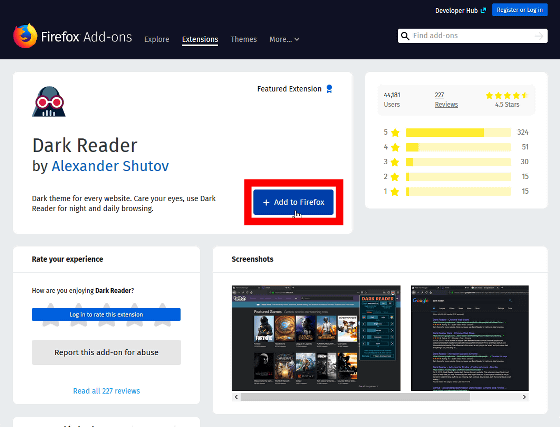Click the Dark Reader title text
Screen dimensions: 560x427
click(x=85, y=145)
